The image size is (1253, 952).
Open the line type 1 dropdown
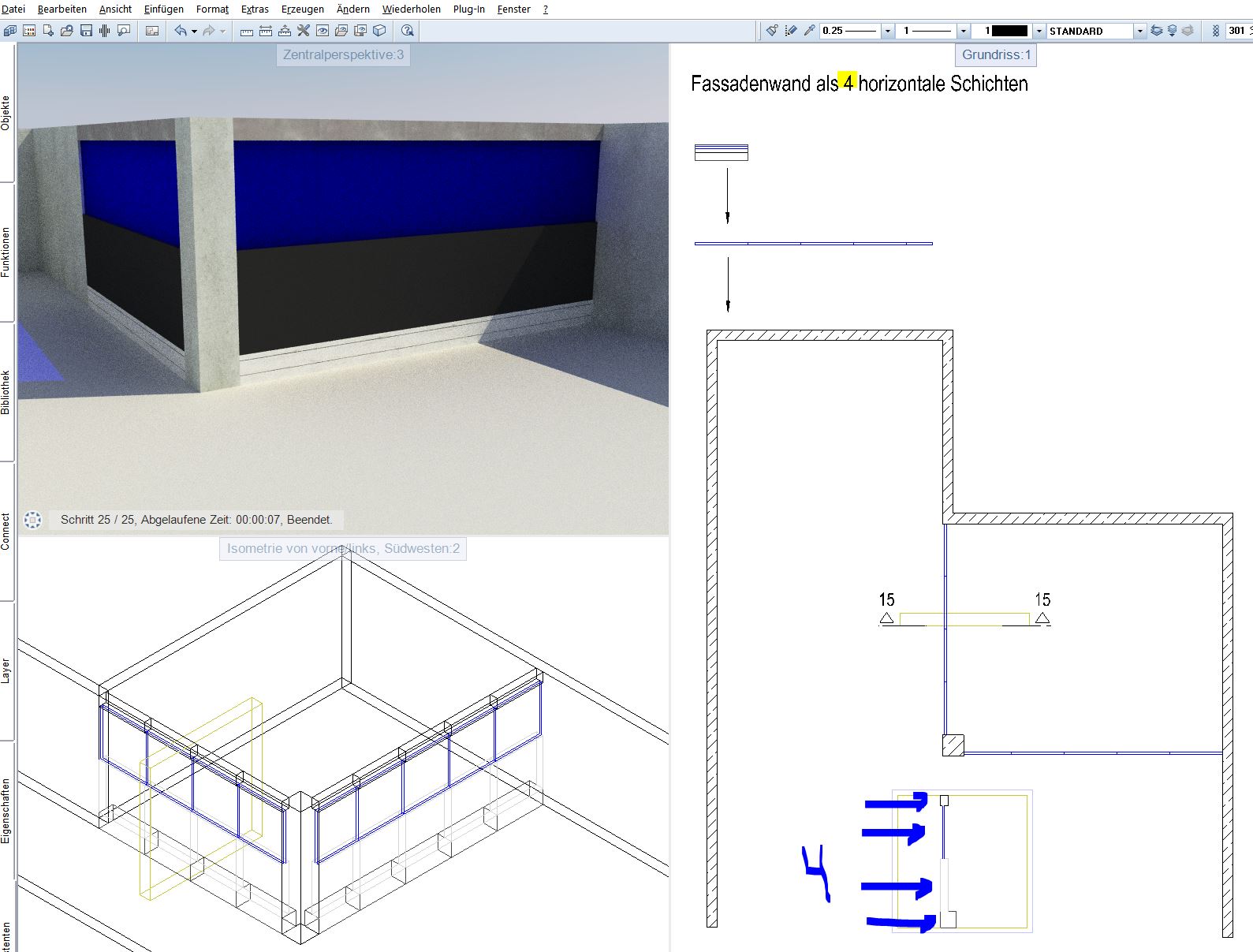963,31
